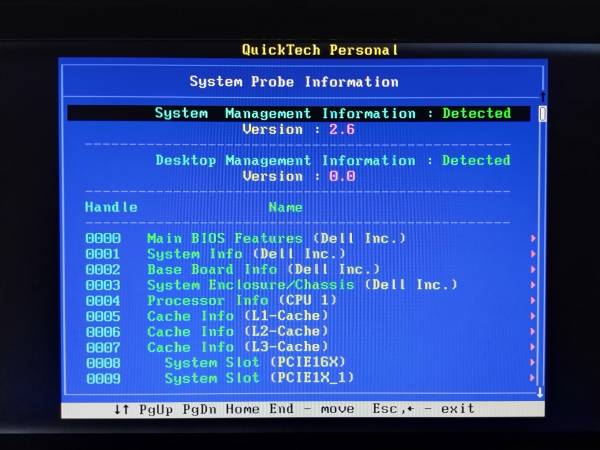The height and width of the screenshot is (450, 600).
Task: Click the scrollbar up arrow
Action: point(542,96)
